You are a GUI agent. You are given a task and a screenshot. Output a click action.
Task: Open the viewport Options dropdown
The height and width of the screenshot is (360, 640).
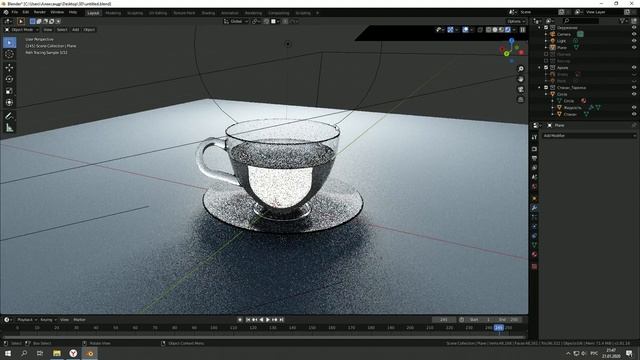[x=516, y=21]
